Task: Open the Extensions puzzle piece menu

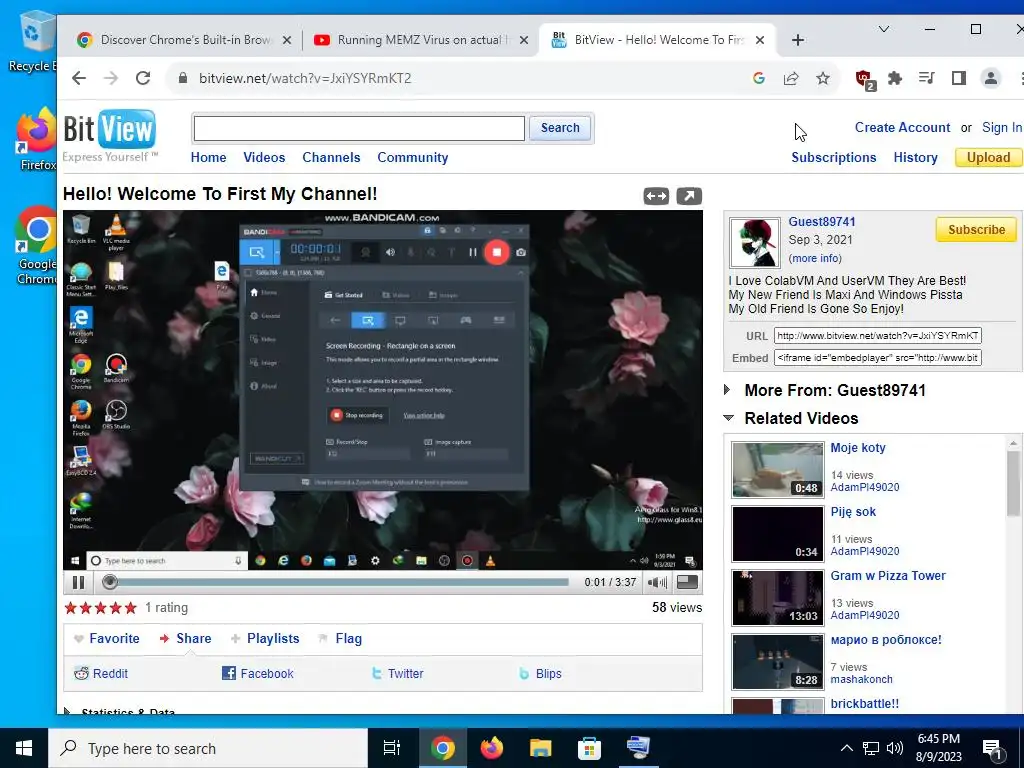Action: click(895, 78)
